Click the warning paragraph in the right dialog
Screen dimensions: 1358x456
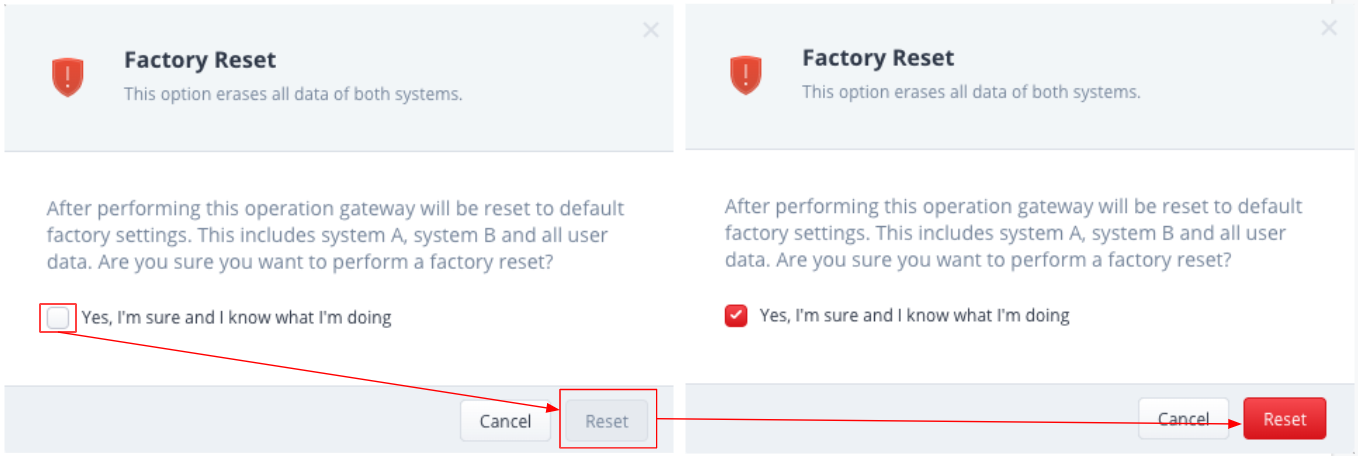point(1013,234)
